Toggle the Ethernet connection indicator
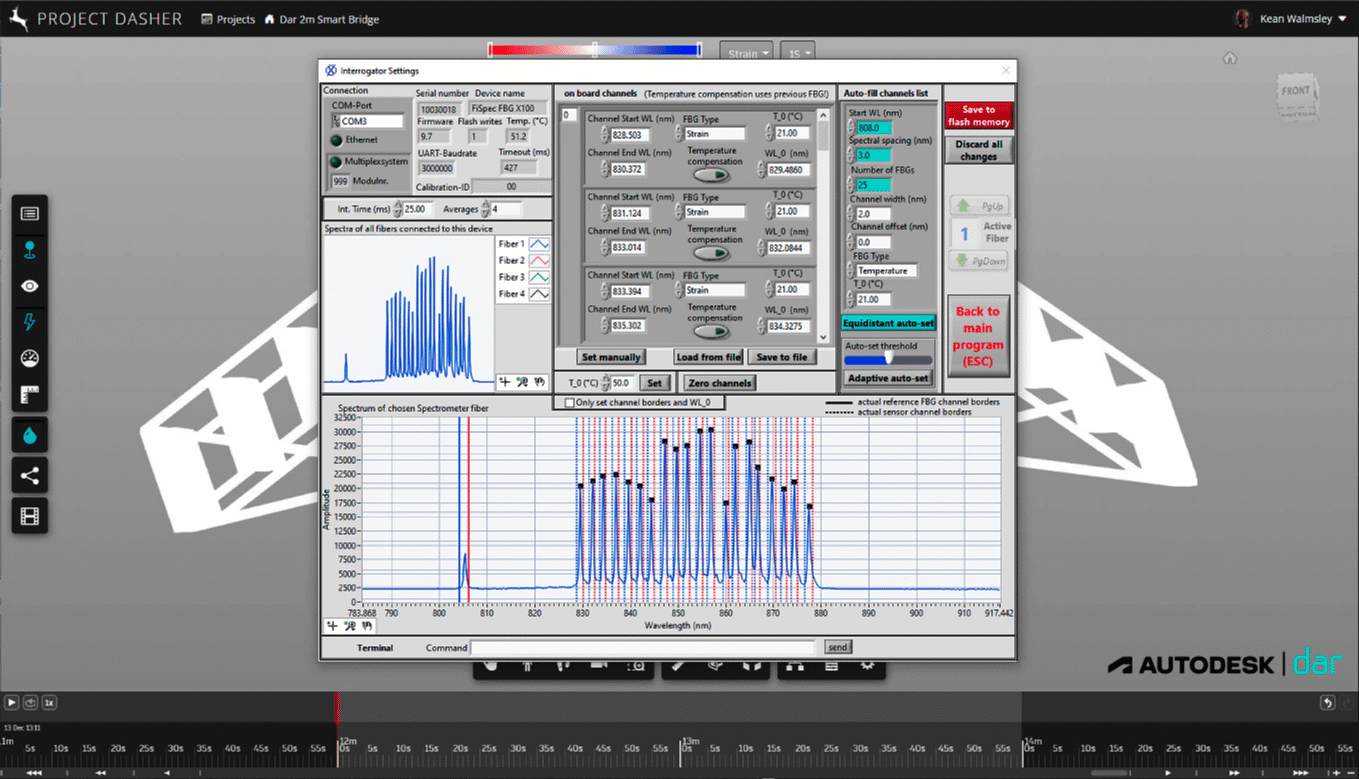 point(336,140)
